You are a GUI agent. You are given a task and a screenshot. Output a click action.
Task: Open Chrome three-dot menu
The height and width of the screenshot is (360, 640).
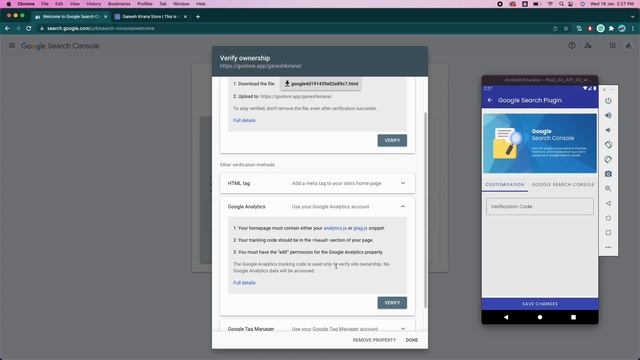[x=633, y=29]
